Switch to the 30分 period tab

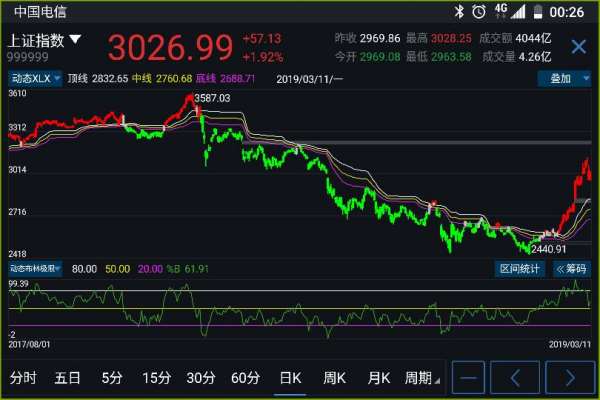click(201, 378)
